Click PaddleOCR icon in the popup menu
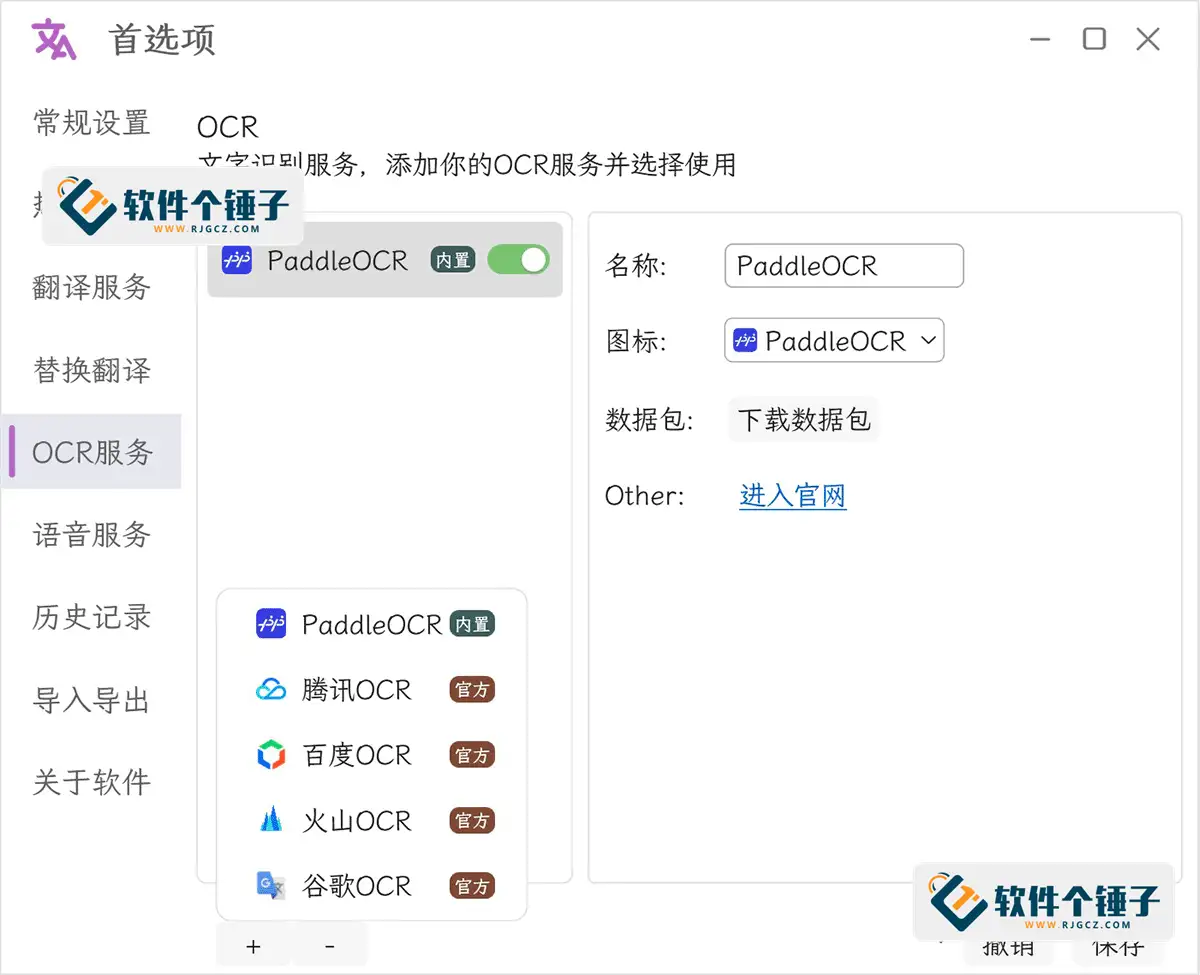The height and width of the screenshot is (975, 1200). [271, 624]
